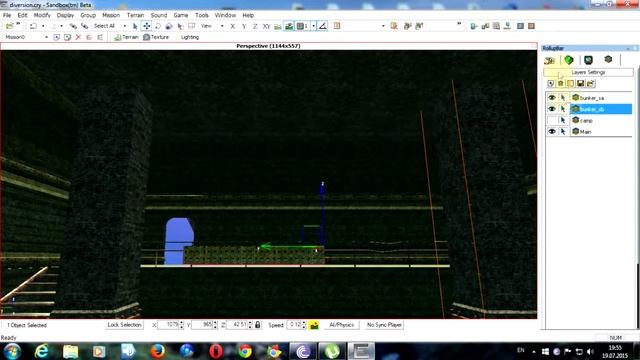
Task: Show the hidden camp layer
Action: [x=552, y=120]
